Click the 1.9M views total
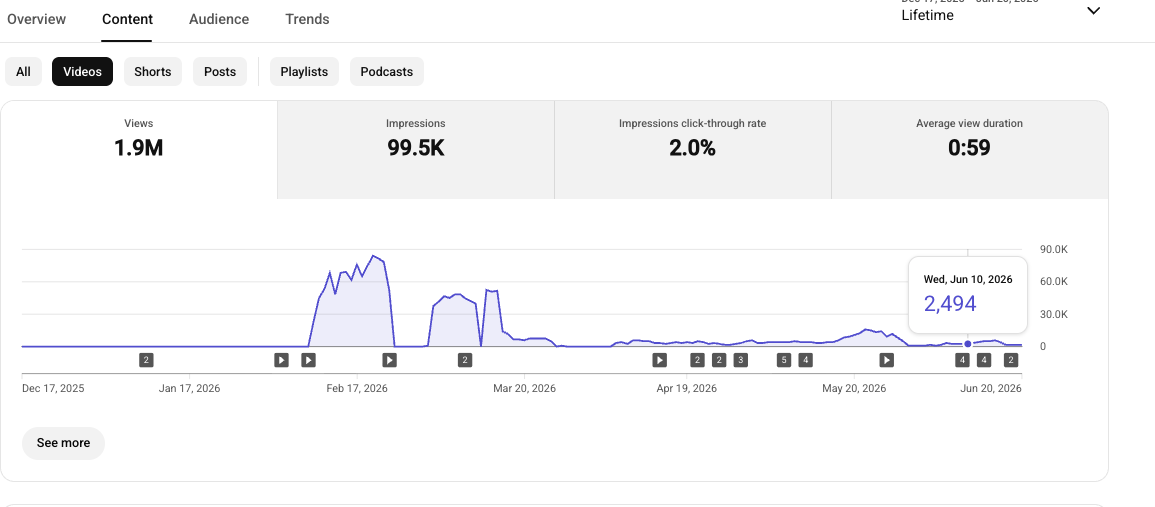Screen dimensions: 1155x507 (x=138, y=148)
